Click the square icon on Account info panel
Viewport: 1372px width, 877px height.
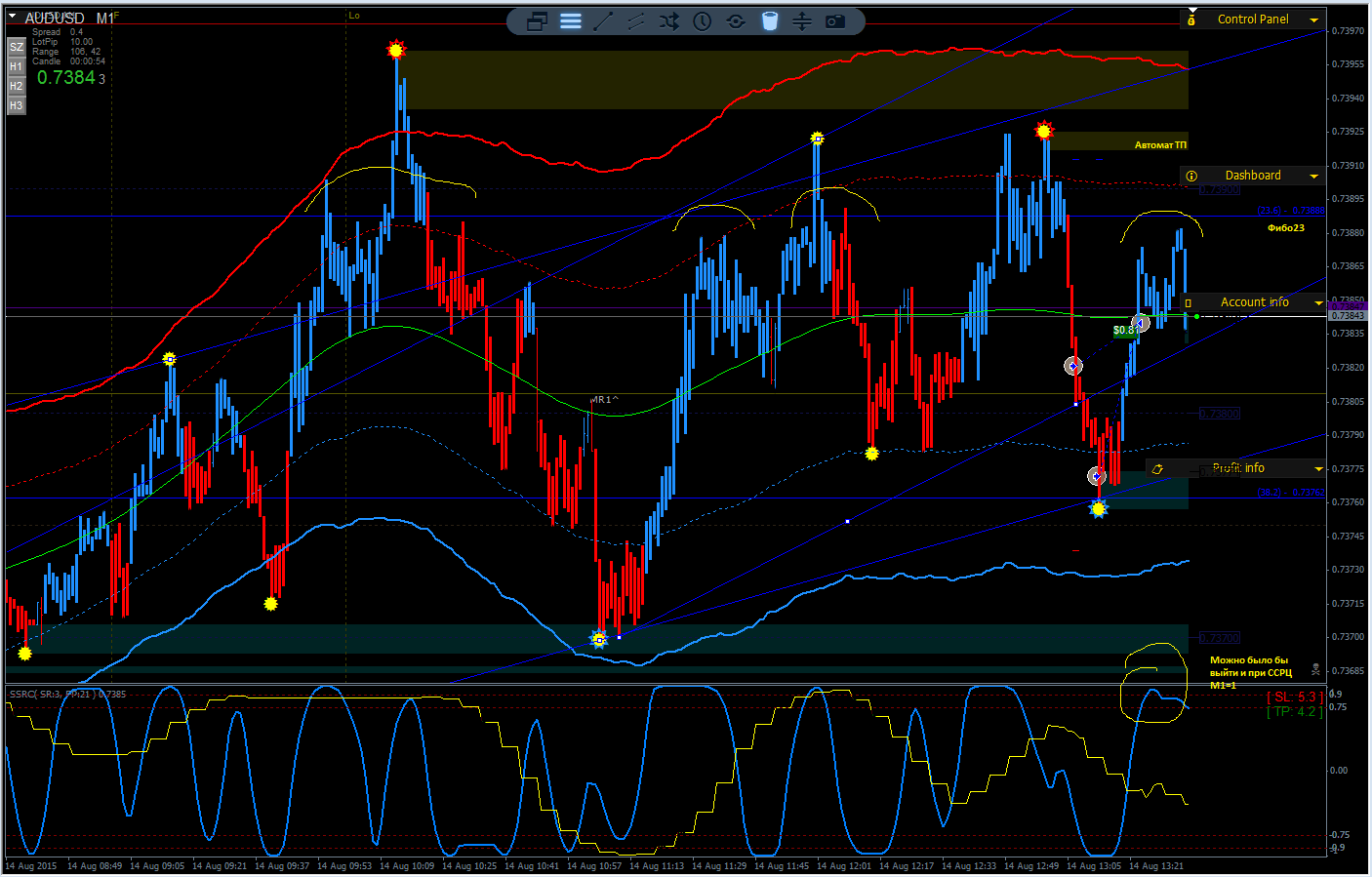[1189, 303]
